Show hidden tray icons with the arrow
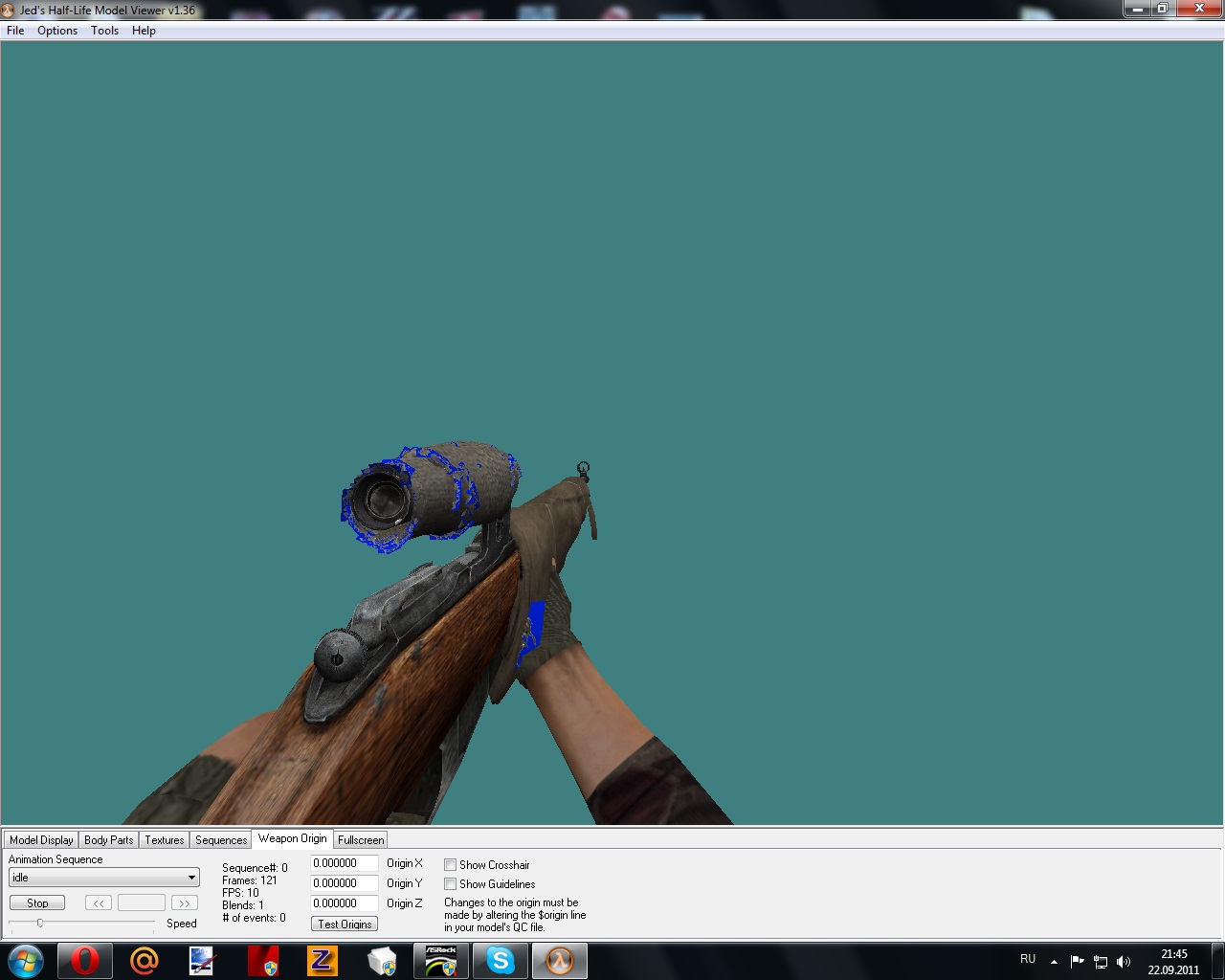Viewport: 1225px width, 980px height. point(1054,962)
